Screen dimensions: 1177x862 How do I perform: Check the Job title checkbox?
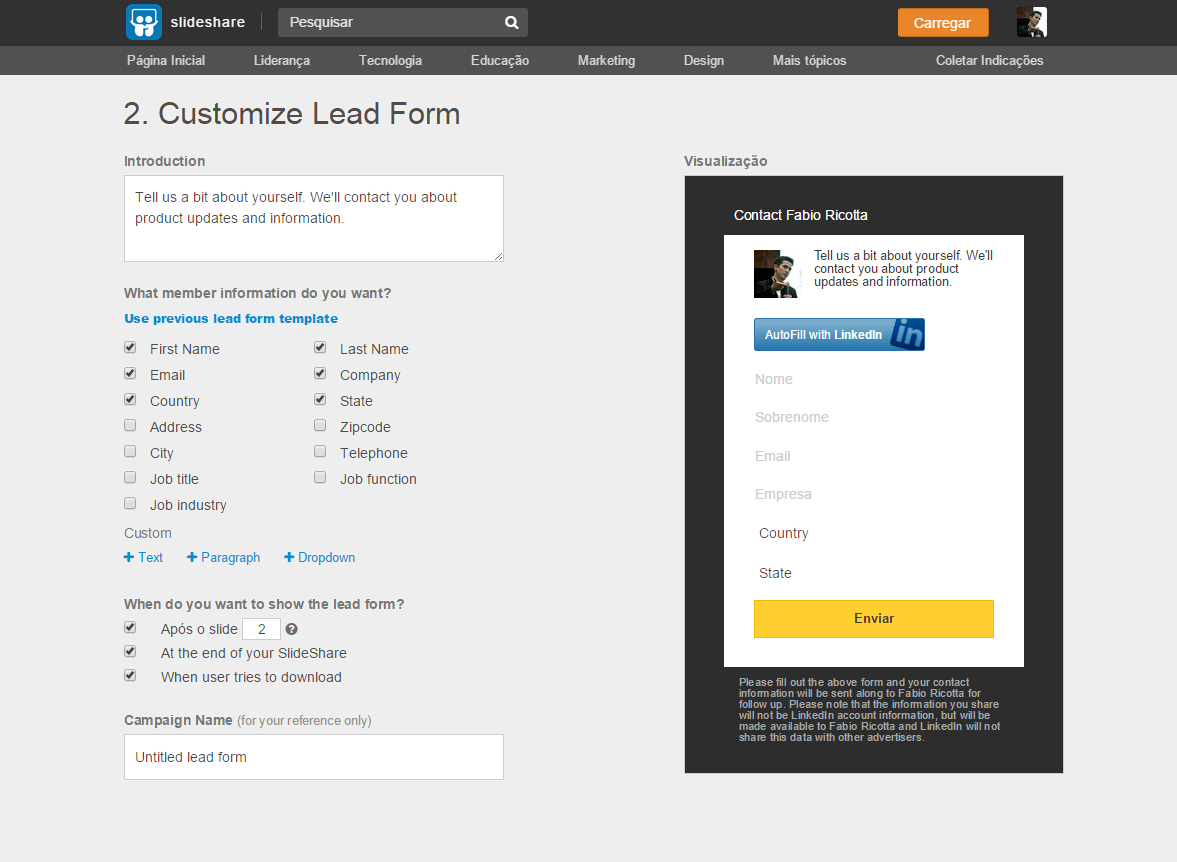(130, 478)
